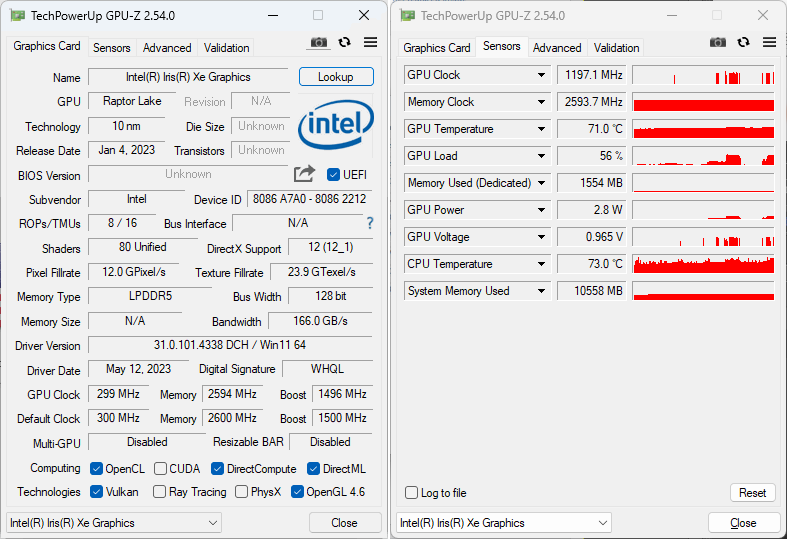Click the Boost 1496 MHz value
This screenshot has height=539, width=787.
point(342,394)
